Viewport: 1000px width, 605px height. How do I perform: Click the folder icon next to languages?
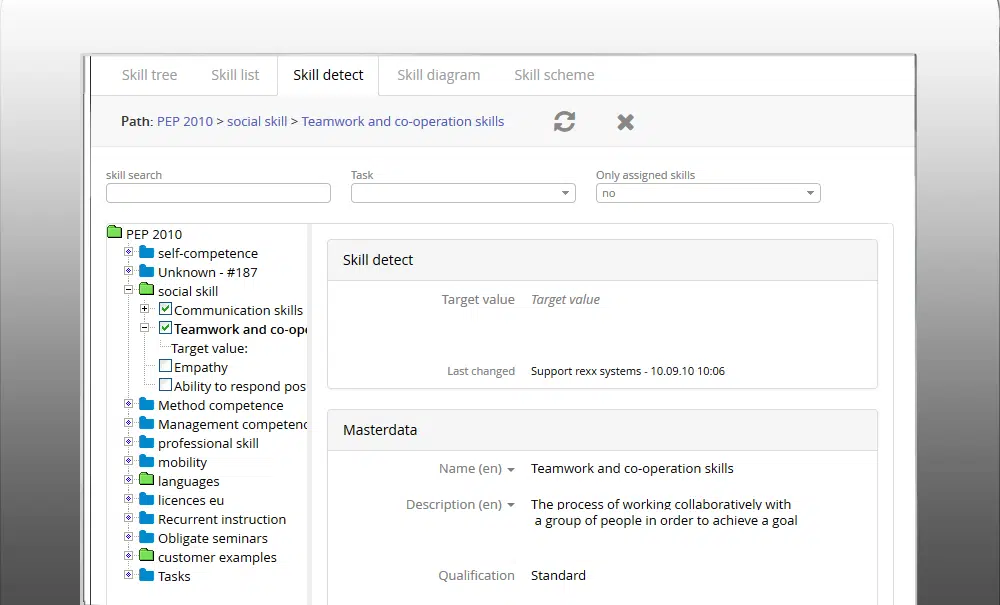coord(144,481)
